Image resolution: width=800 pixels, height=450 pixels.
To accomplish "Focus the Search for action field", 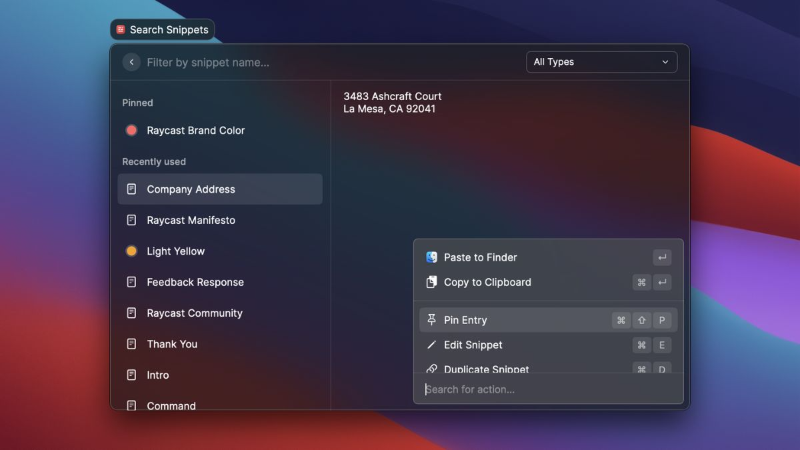I will pyautogui.click(x=548, y=389).
